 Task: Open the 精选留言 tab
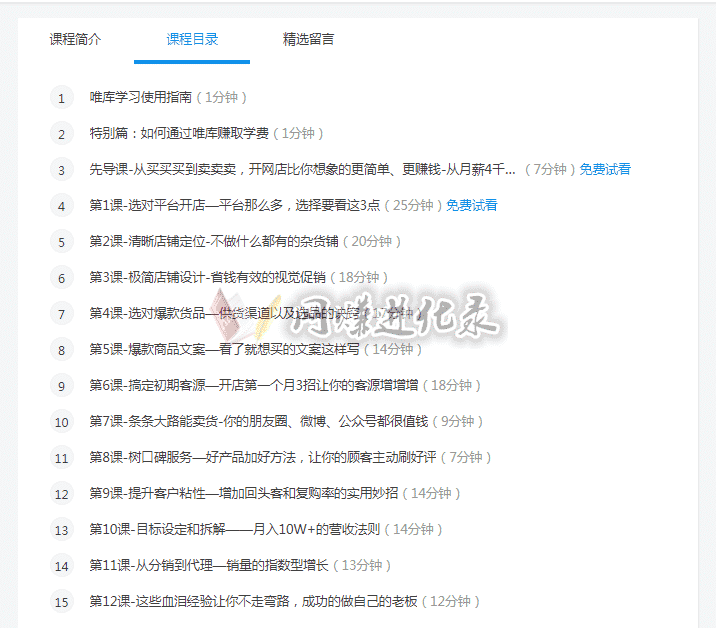point(309,39)
